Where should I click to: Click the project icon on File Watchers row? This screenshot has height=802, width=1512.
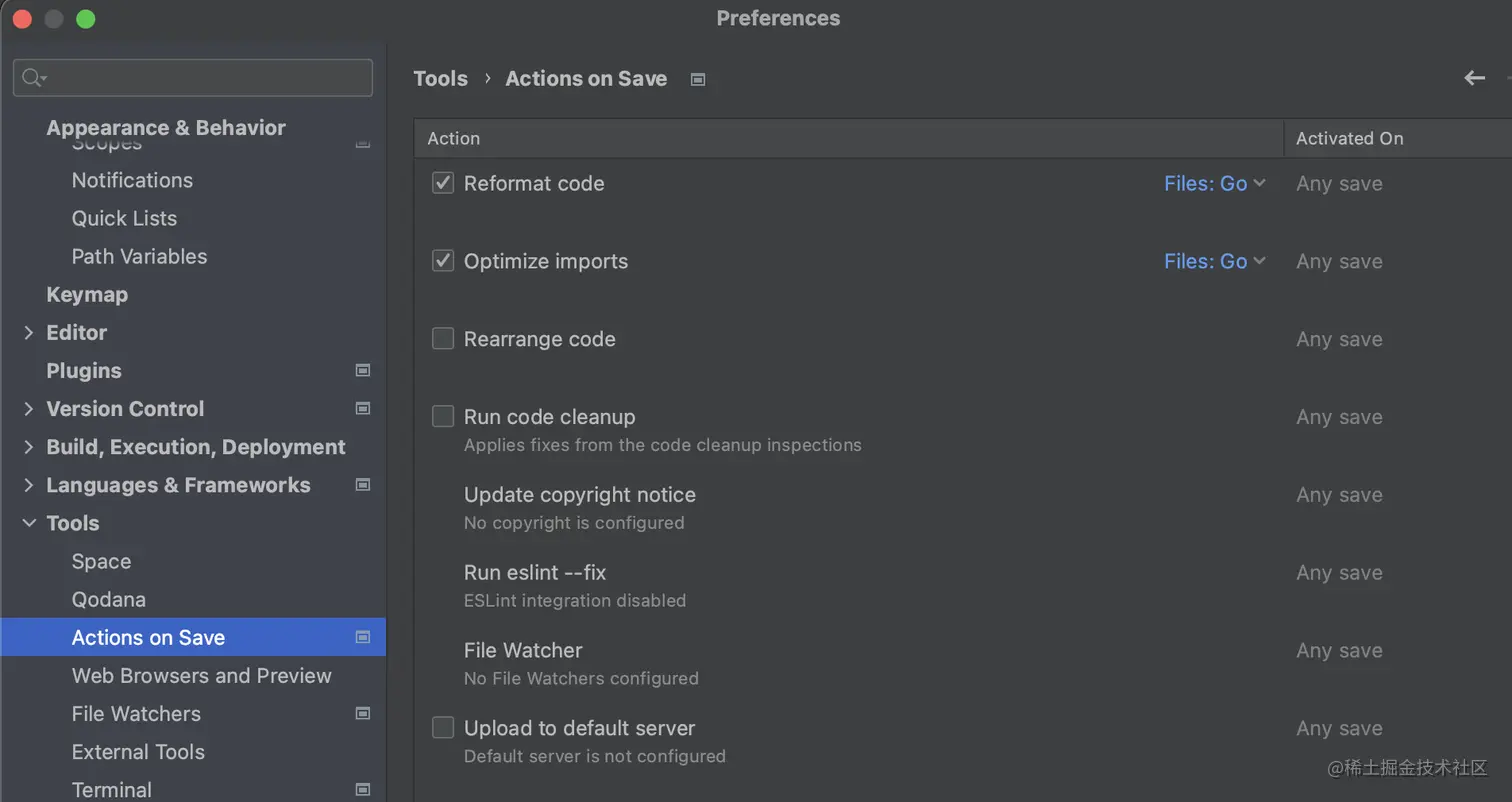pos(363,713)
